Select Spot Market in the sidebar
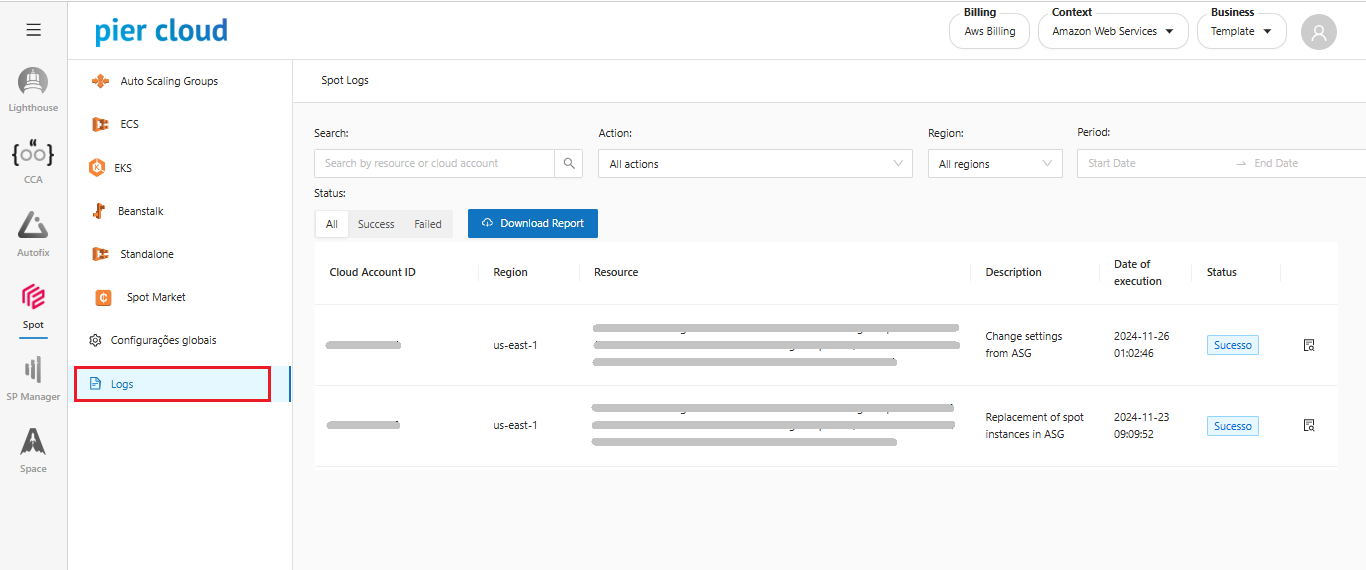Image resolution: width=1366 pixels, height=570 pixels. (x=156, y=297)
